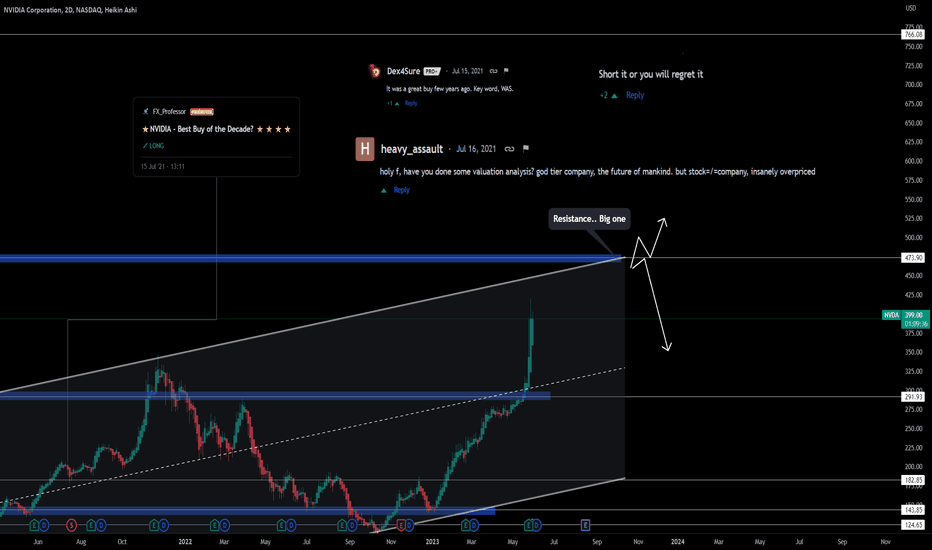Click the premium badge beside FX_Professor

[x=202, y=112]
